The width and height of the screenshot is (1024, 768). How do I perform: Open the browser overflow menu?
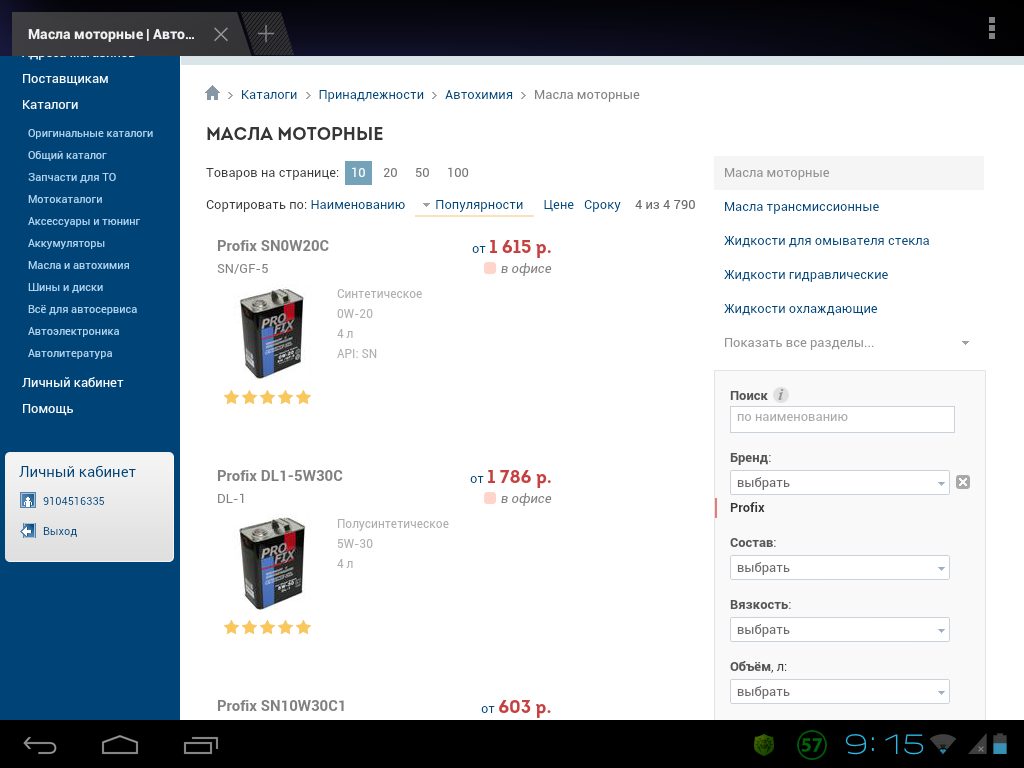991,29
